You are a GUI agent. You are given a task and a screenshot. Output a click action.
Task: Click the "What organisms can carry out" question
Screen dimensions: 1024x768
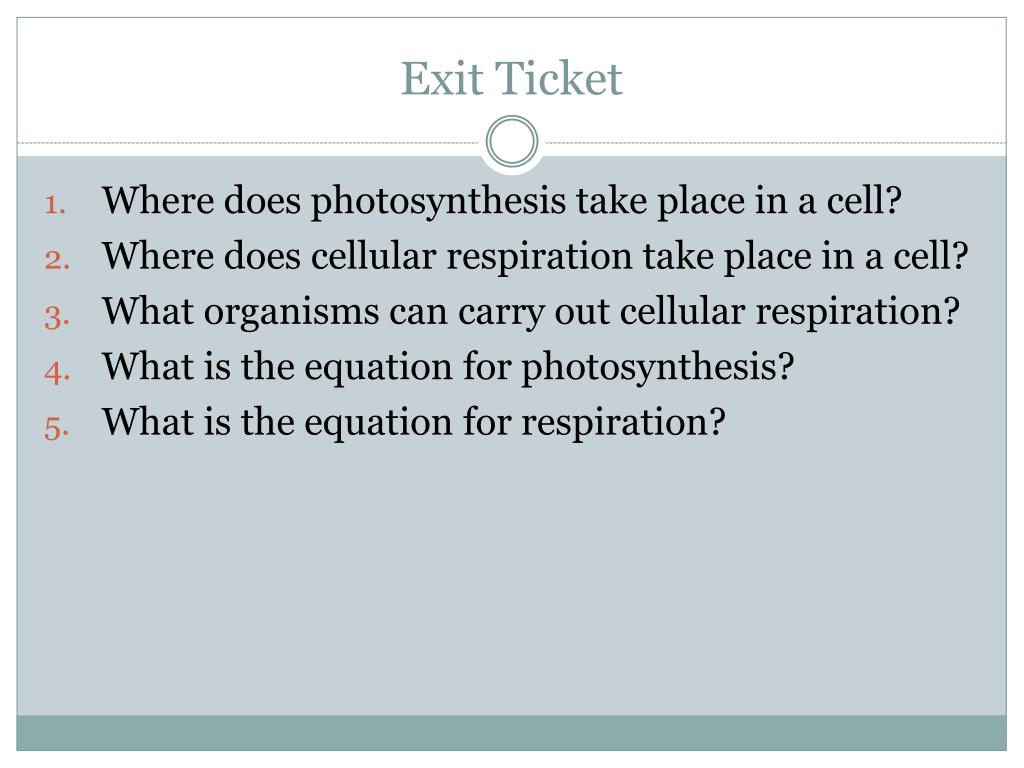(x=530, y=313)
